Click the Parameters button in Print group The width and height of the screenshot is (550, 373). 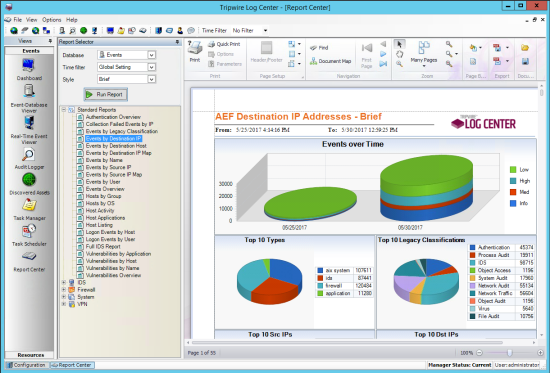pos(225,64)
